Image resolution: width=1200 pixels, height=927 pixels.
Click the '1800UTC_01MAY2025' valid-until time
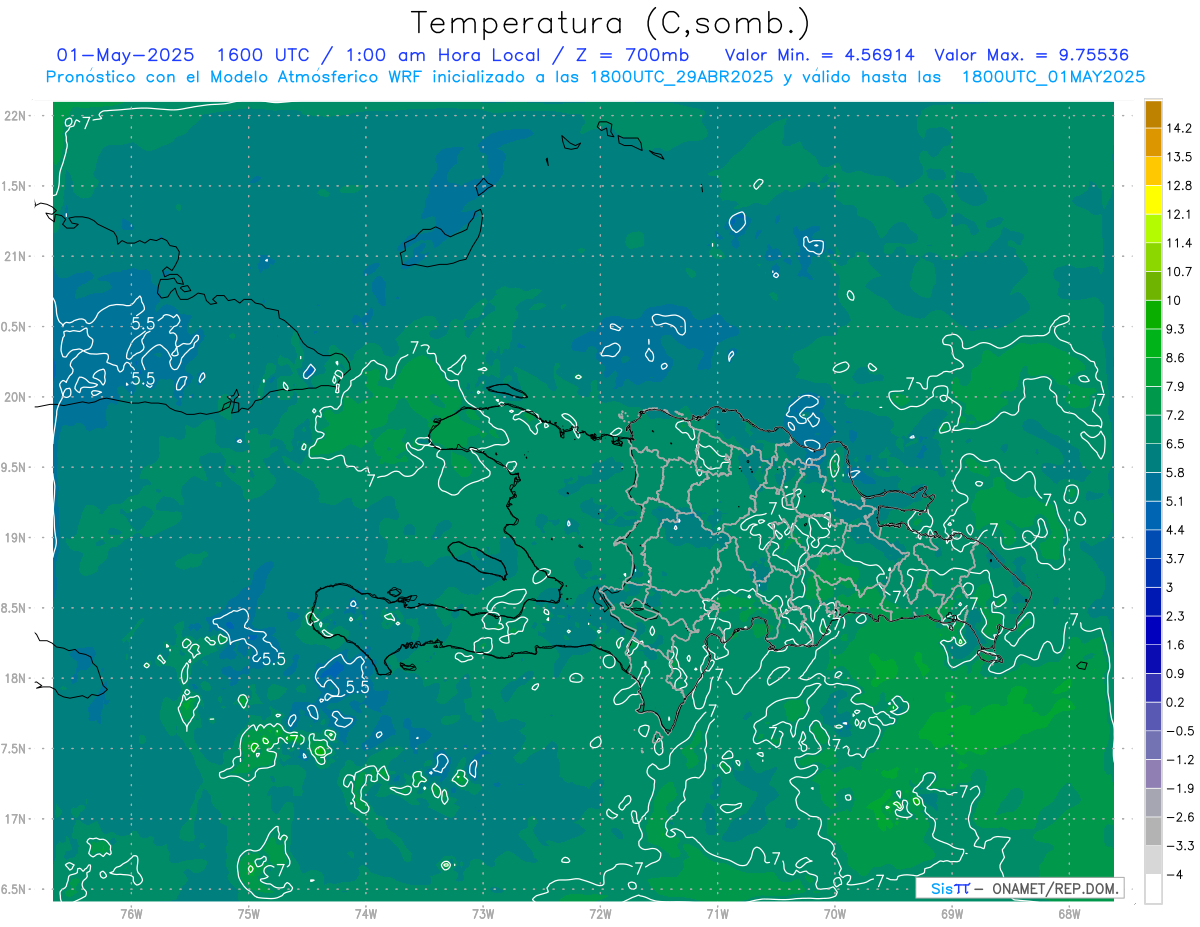1053,76
